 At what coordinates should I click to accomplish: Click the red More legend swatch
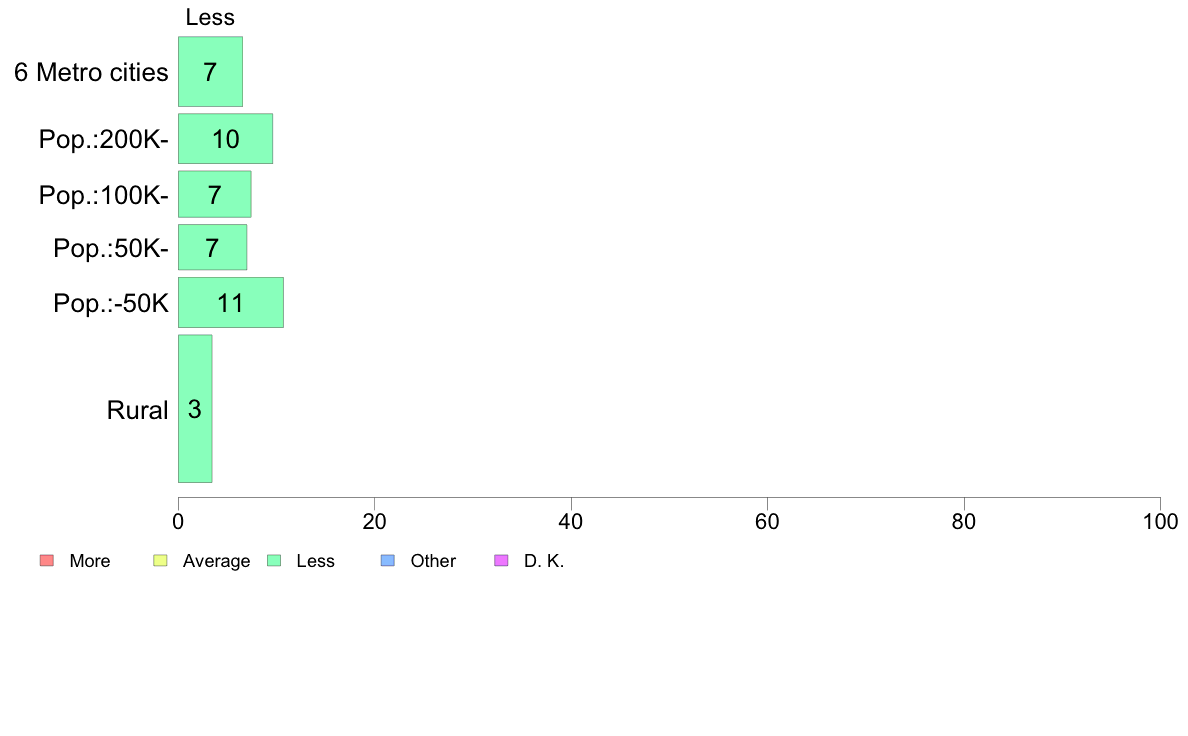click(x=47, y=561)
